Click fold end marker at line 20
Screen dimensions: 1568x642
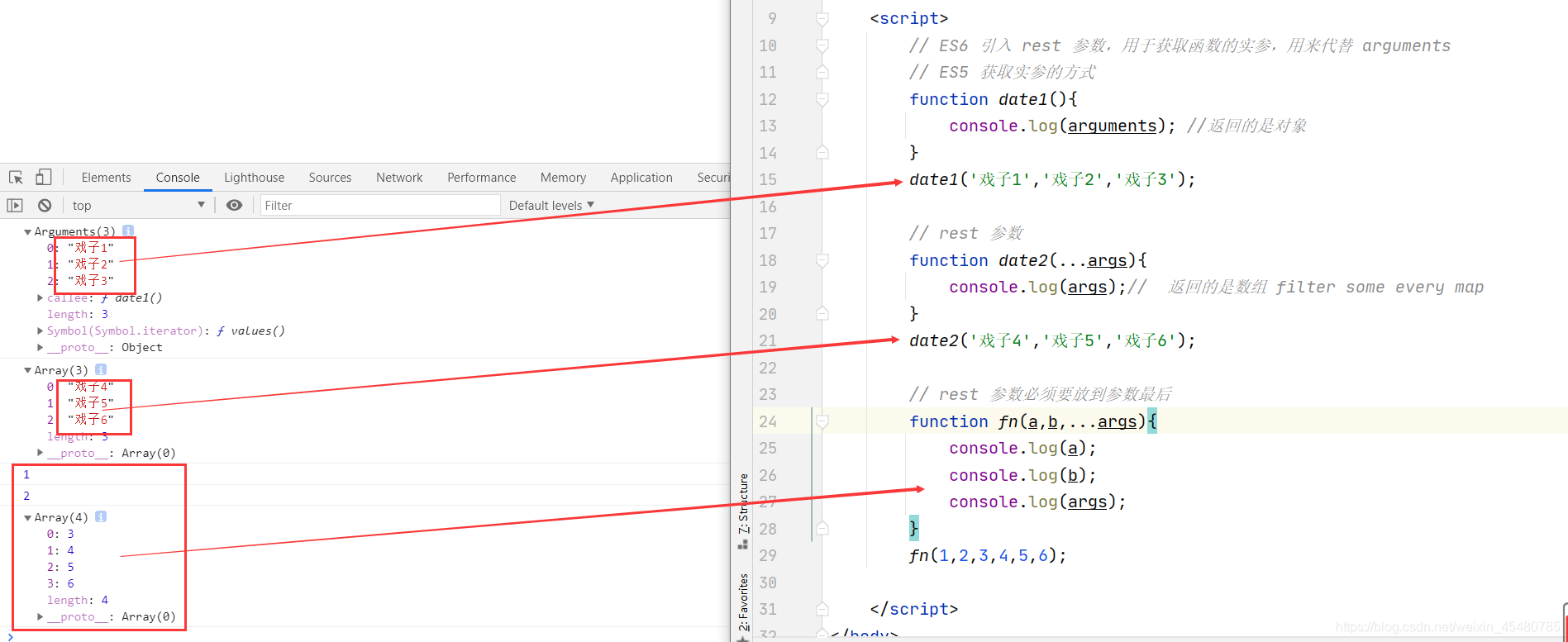822,314
